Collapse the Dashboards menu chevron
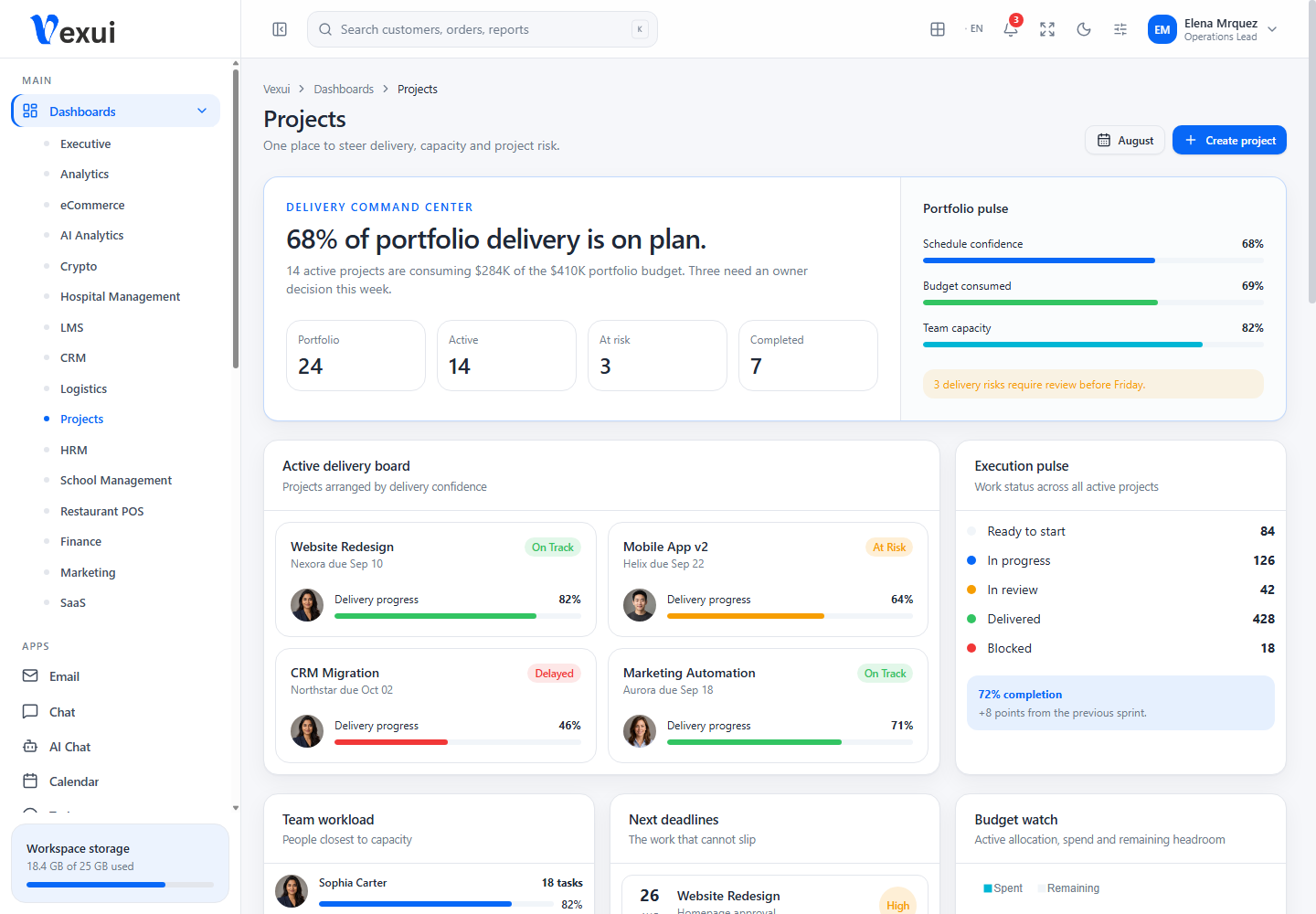Screen dimensions: 1316x914 [x=202, y=111]
